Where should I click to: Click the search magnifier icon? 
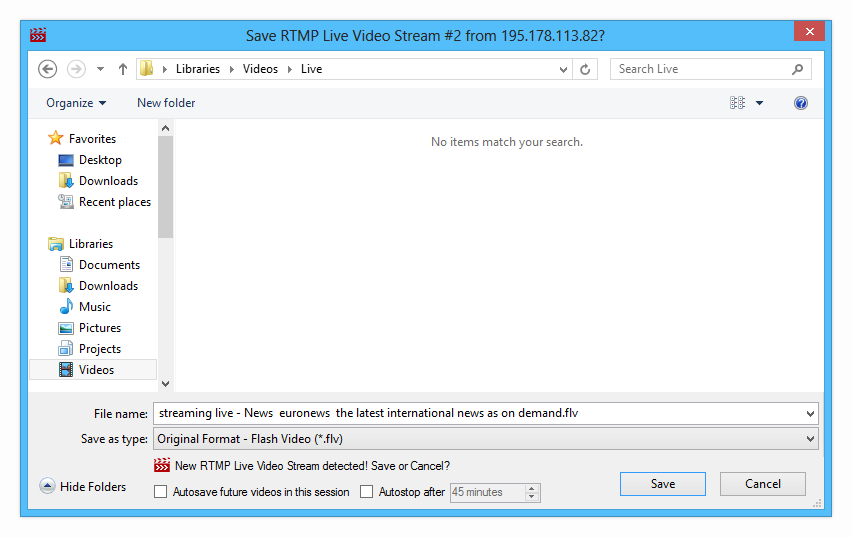[x=797, y=69]
